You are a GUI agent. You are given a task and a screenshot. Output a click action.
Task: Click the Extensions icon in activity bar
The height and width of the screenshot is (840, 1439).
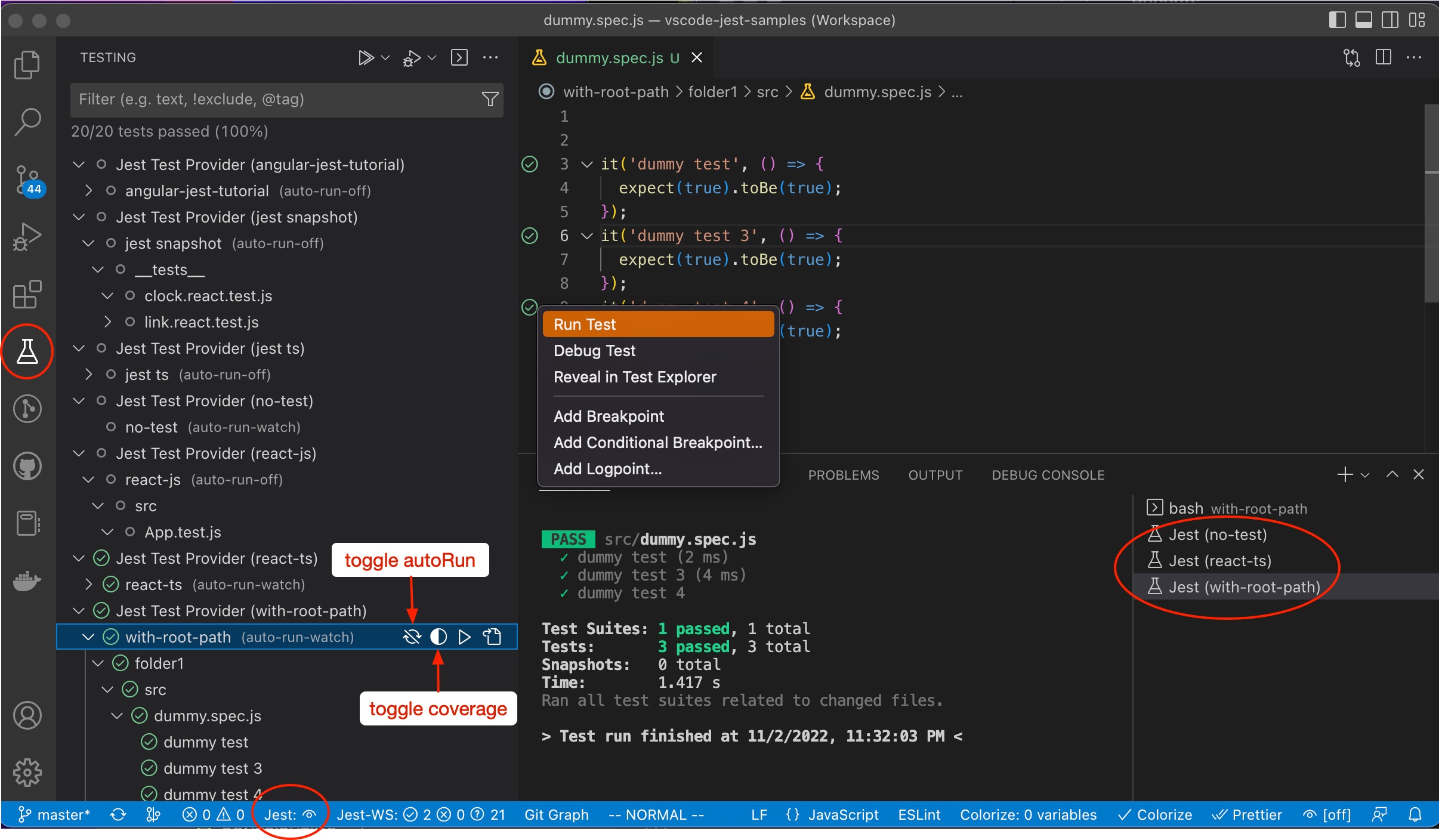point(27,294)
